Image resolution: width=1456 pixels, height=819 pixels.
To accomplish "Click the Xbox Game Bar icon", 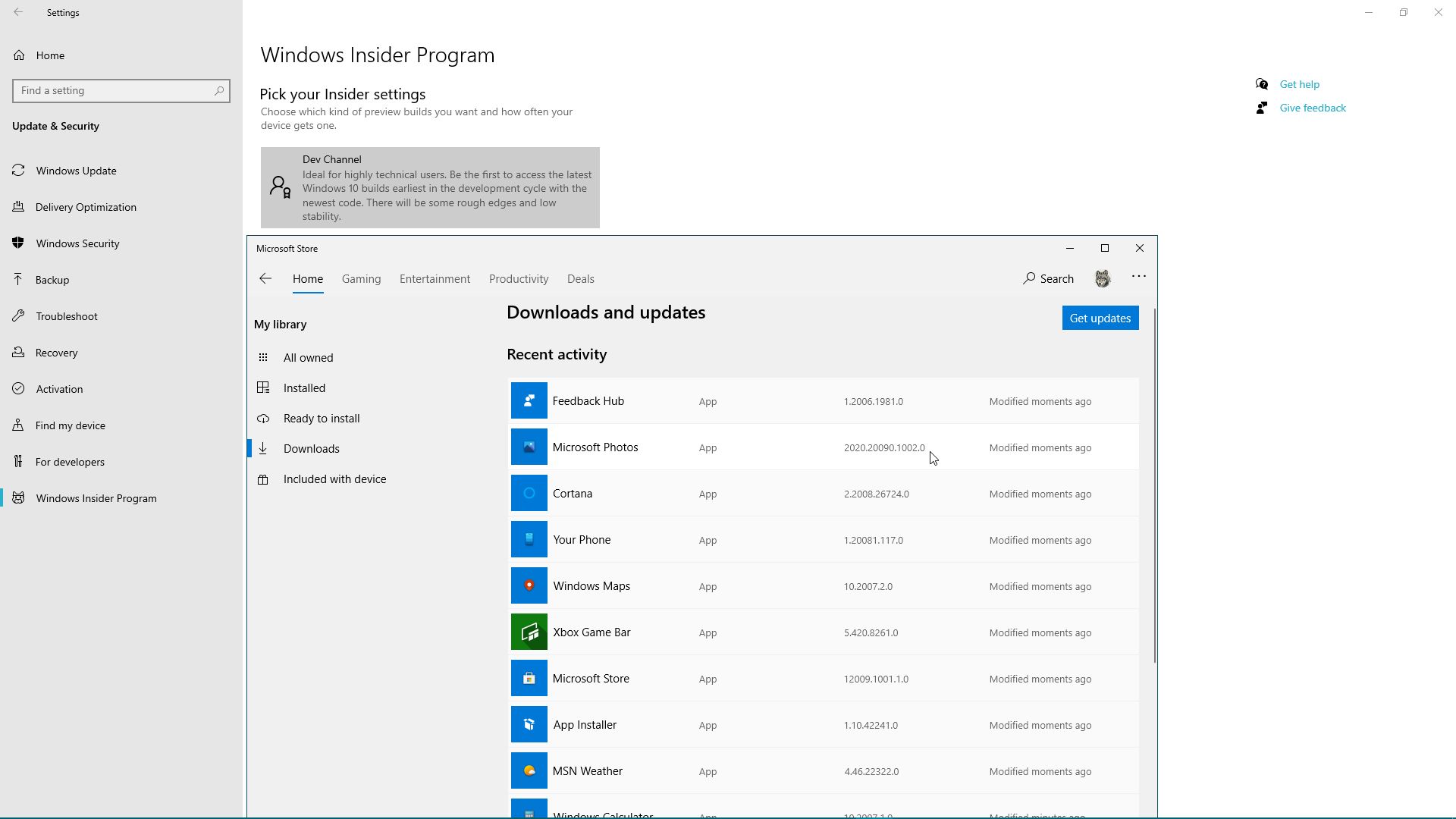I will (x=529, y=632).
